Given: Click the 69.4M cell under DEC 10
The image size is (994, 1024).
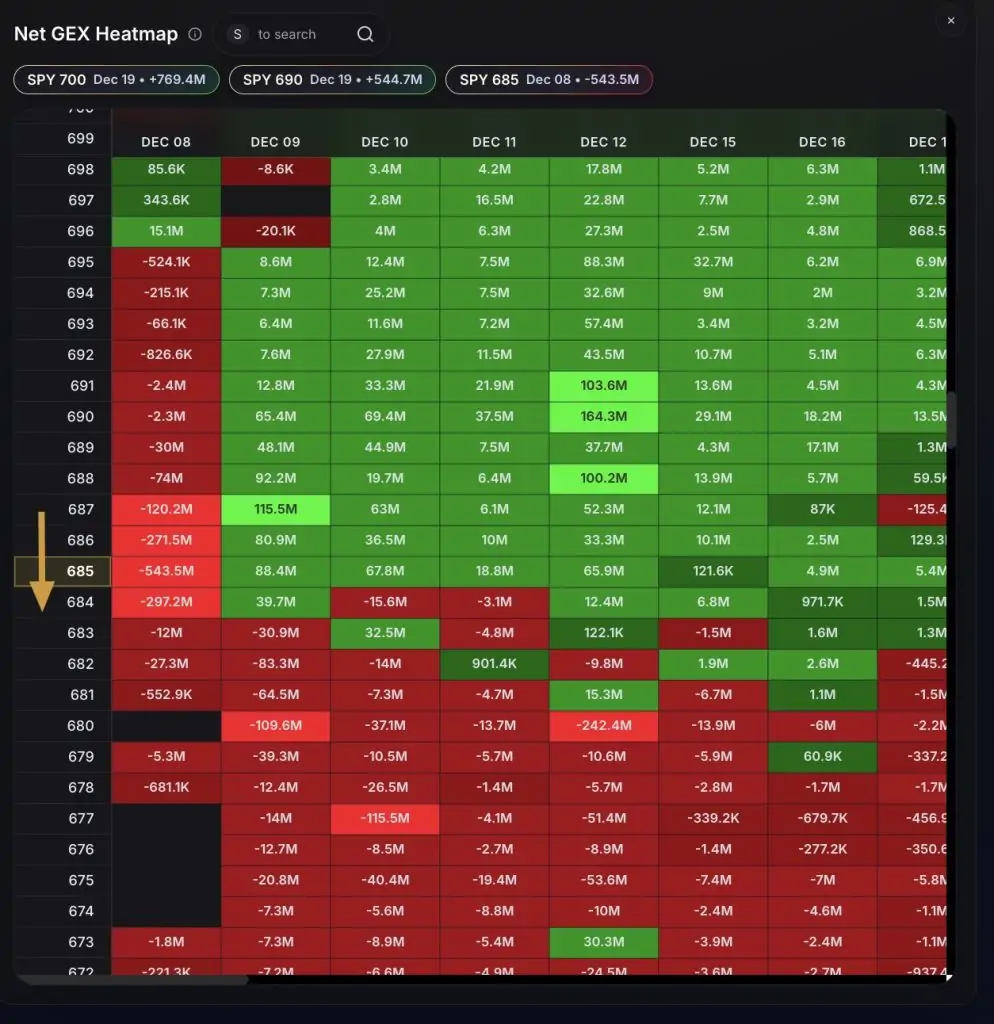Looking at the screenshot, I should click(385, 416).
